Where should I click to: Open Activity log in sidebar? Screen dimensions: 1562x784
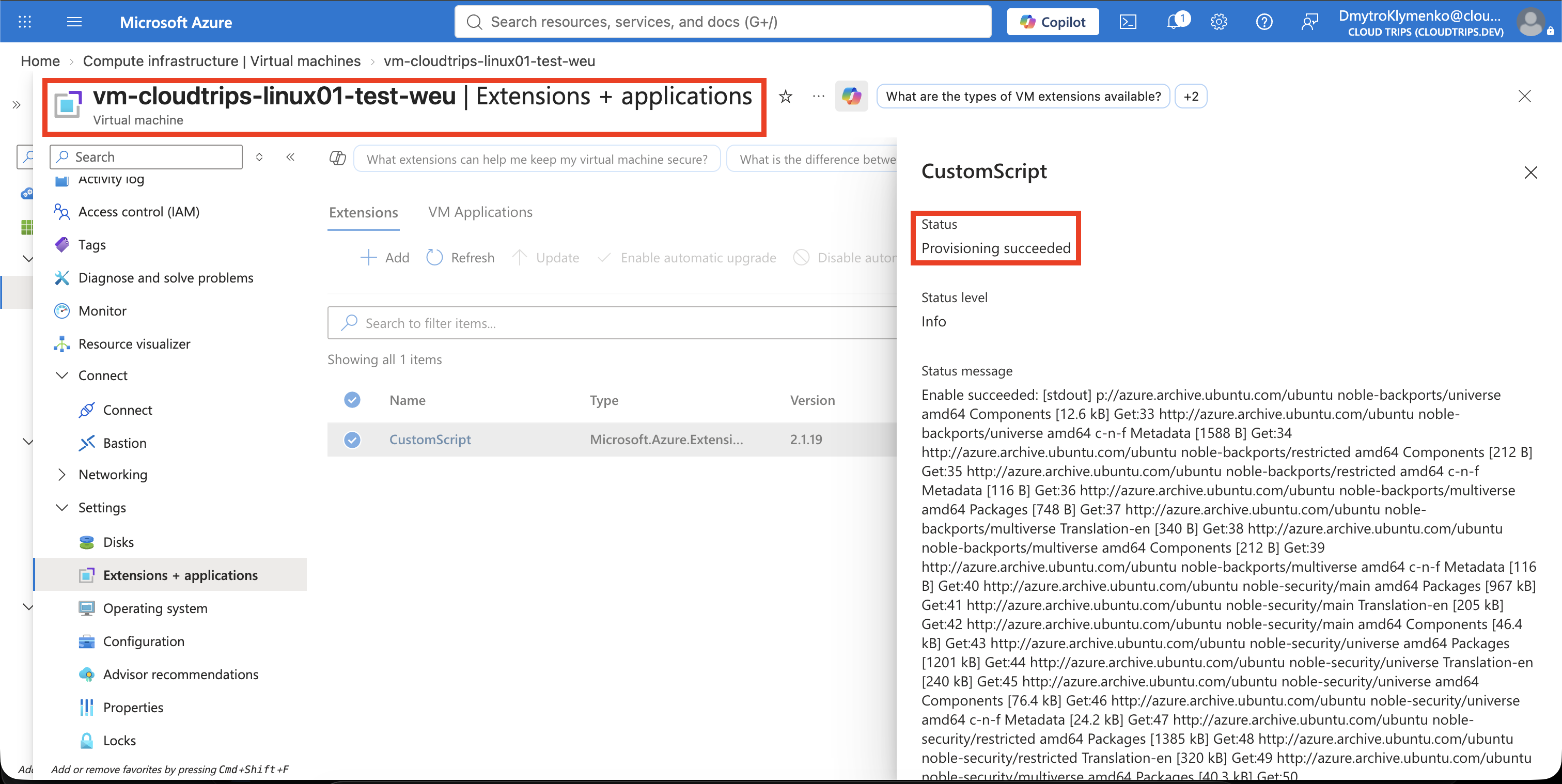point(111,180)
